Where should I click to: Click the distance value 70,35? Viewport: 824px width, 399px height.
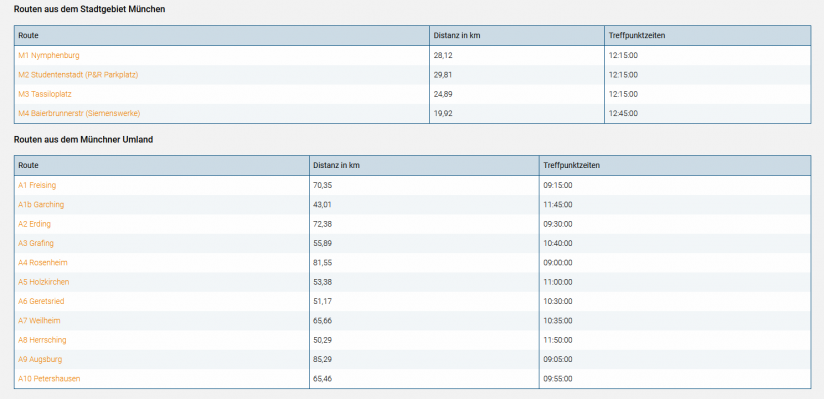pos(323,185)
